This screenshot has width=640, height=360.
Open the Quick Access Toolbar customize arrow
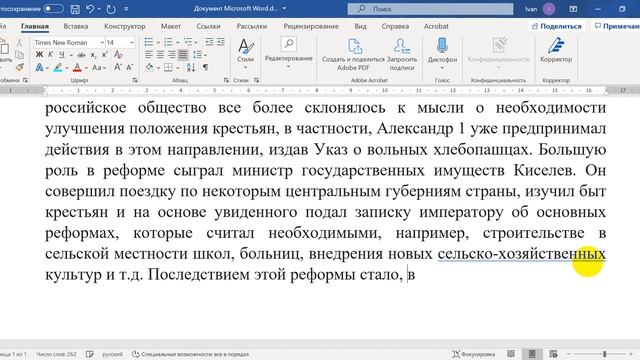(126, 9)
